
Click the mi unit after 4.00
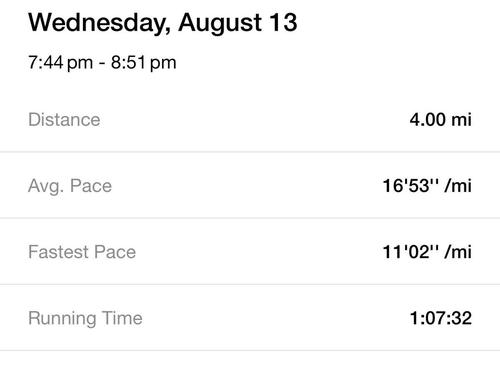(x=461, y=119)
